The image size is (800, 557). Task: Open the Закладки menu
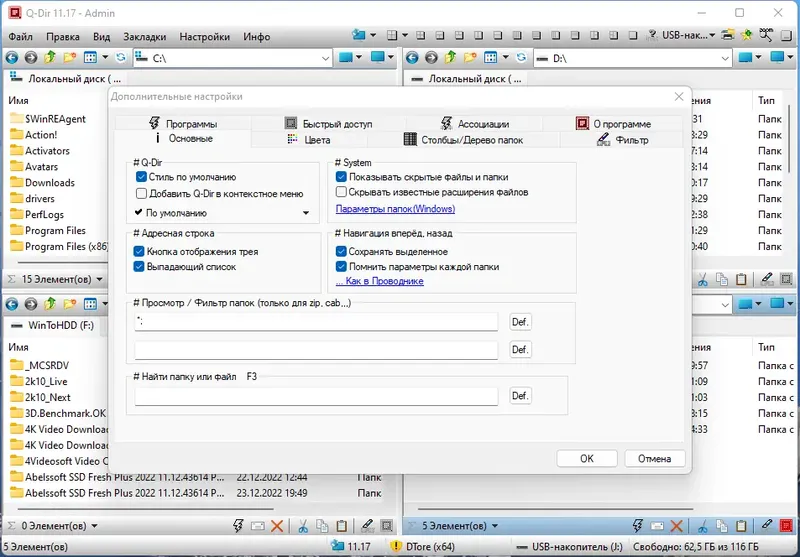click(x=144, y=37)
